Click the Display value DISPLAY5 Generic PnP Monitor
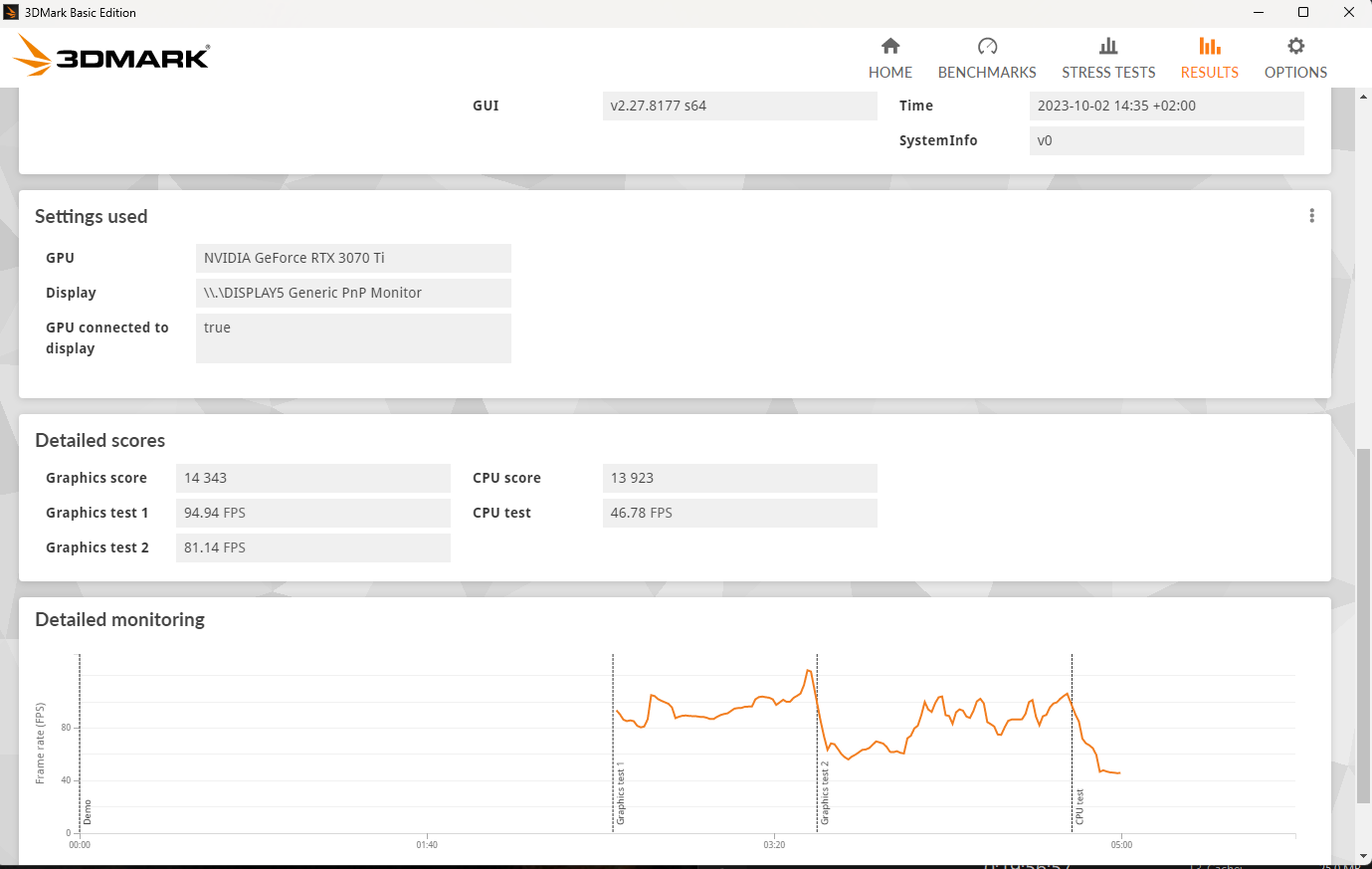 coord(353,293)
